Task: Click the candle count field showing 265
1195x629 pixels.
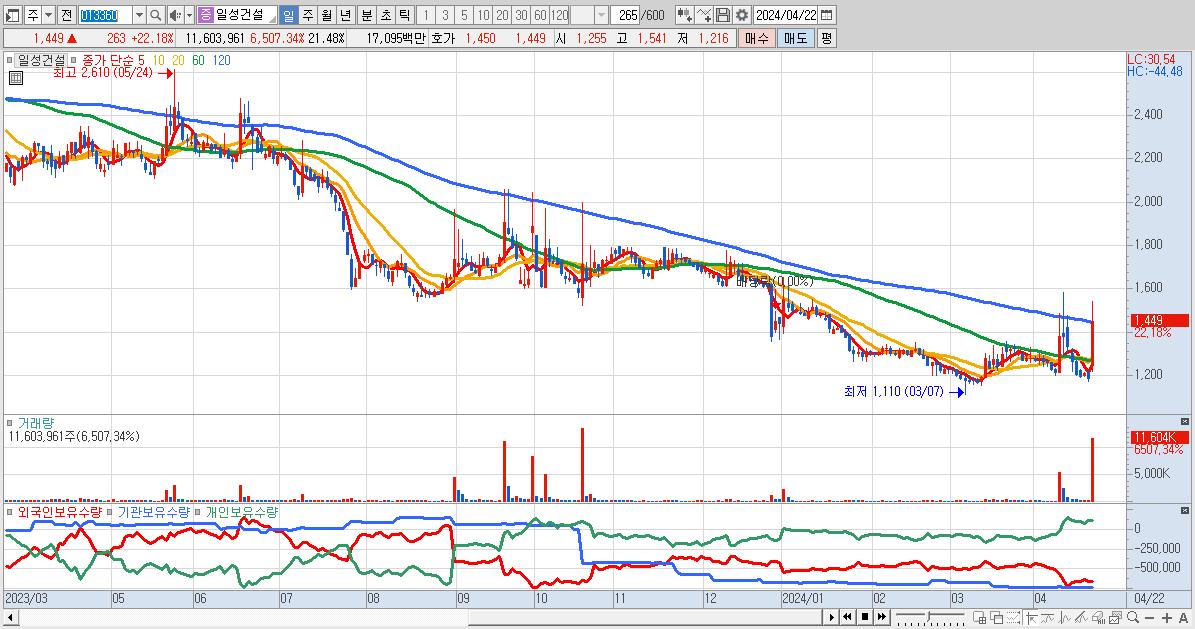Action: 626,14
